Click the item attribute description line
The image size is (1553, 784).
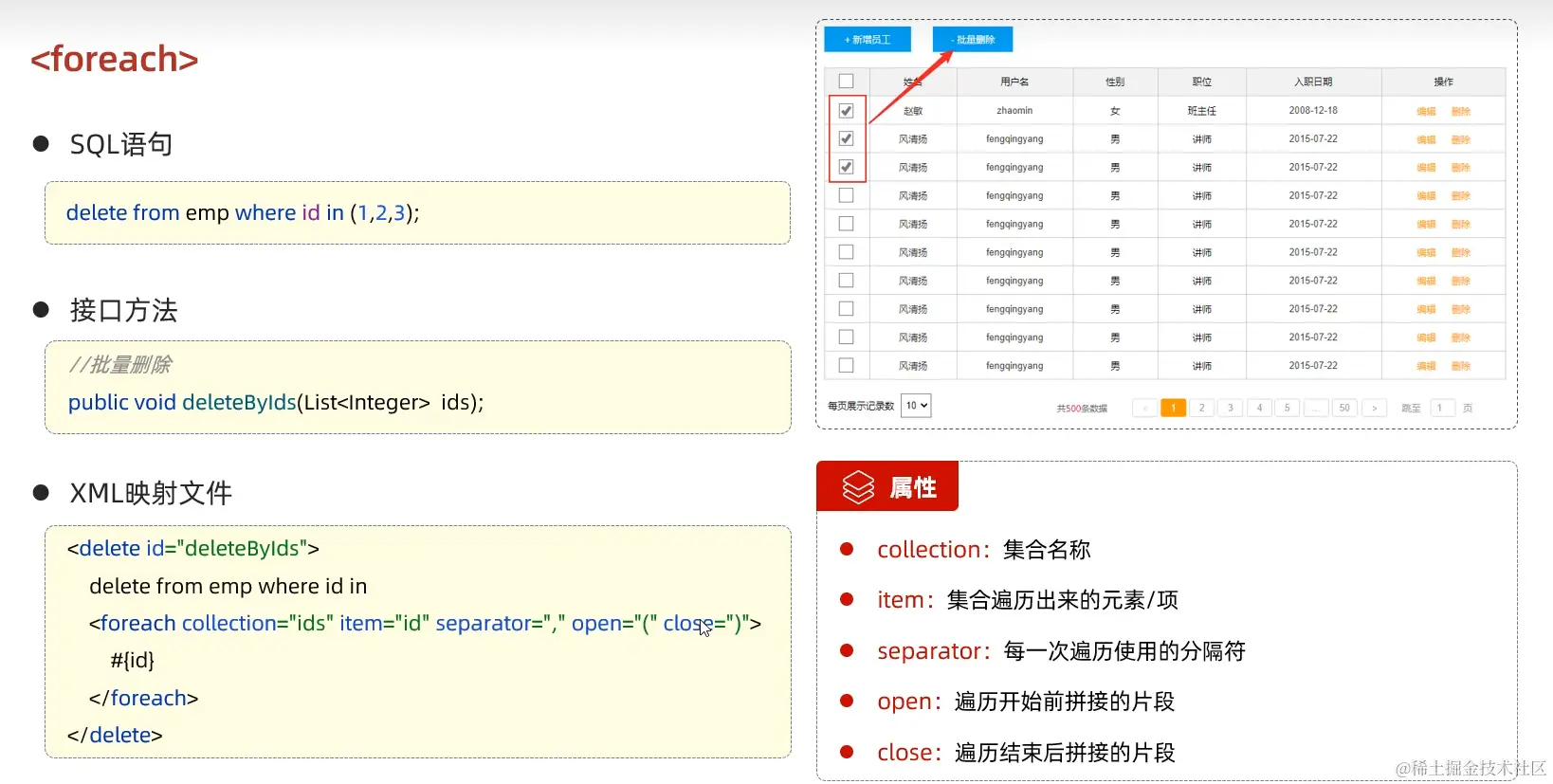(1028, 600)
